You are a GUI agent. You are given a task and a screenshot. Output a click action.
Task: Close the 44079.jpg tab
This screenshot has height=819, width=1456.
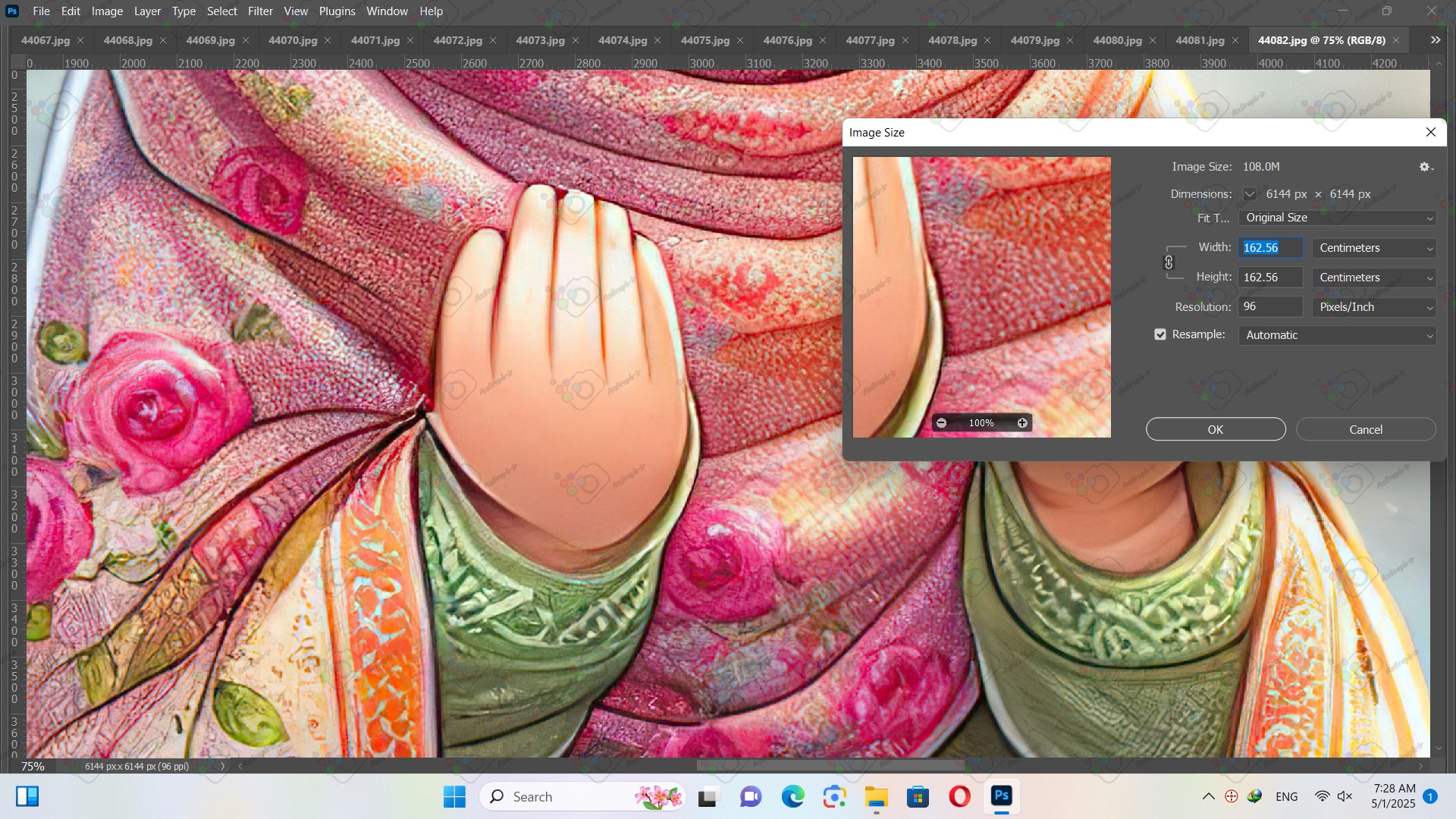tap(1070, 41)
